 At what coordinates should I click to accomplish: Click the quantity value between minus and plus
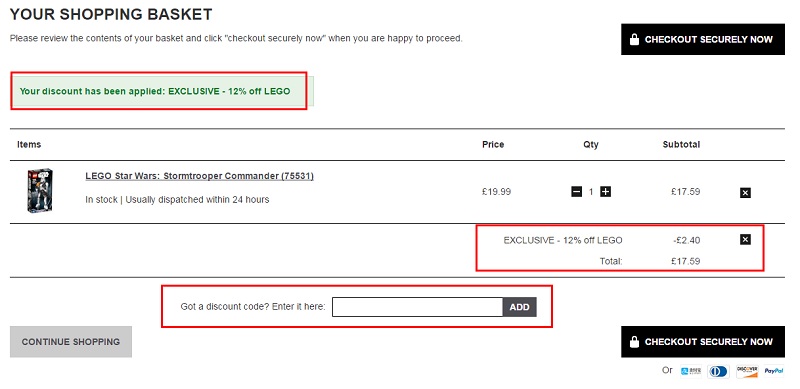[x=591, y=192]
